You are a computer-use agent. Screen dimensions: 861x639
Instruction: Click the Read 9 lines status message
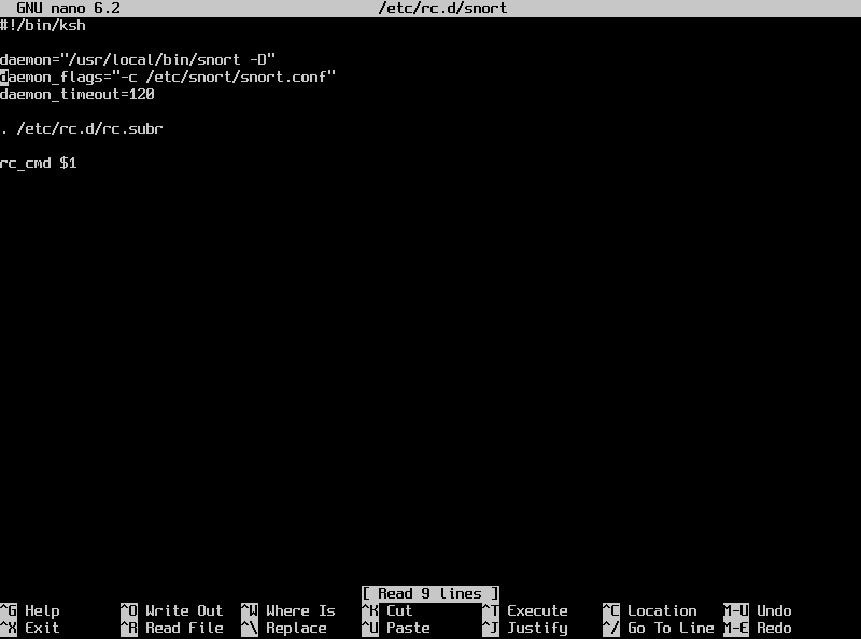pos(430,594)
